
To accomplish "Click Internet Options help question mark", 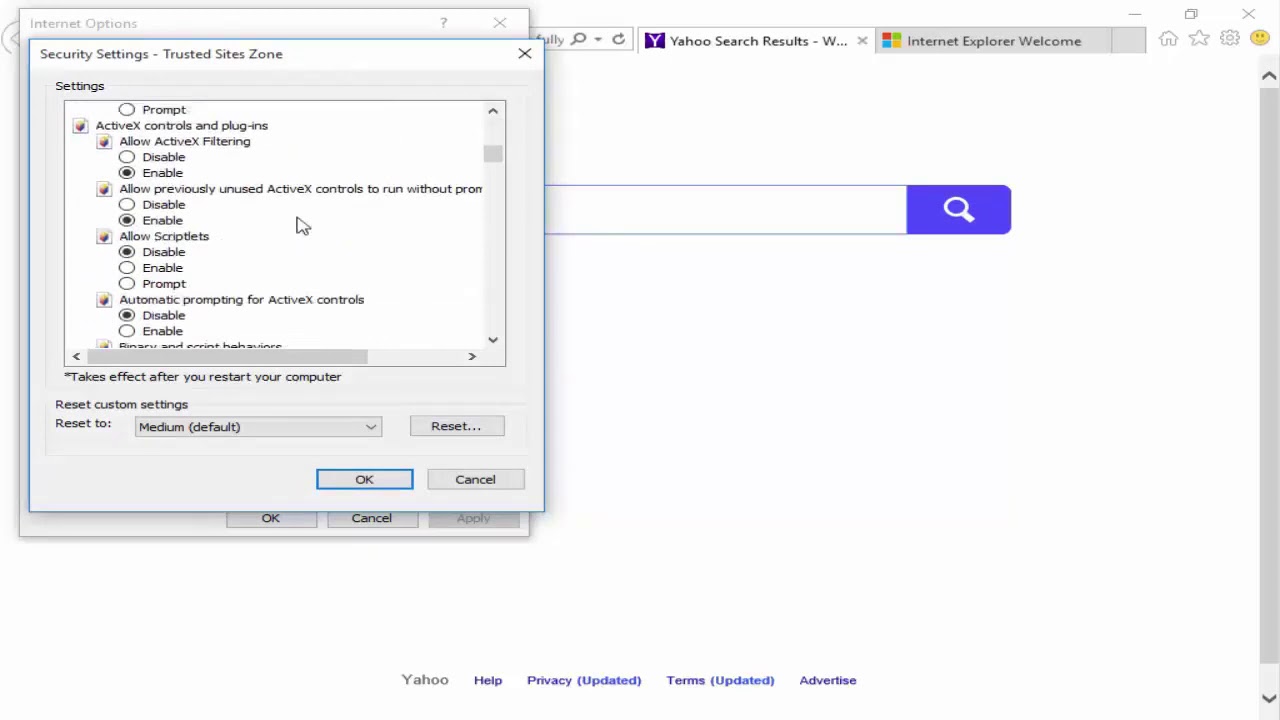I will pos(443,22).
